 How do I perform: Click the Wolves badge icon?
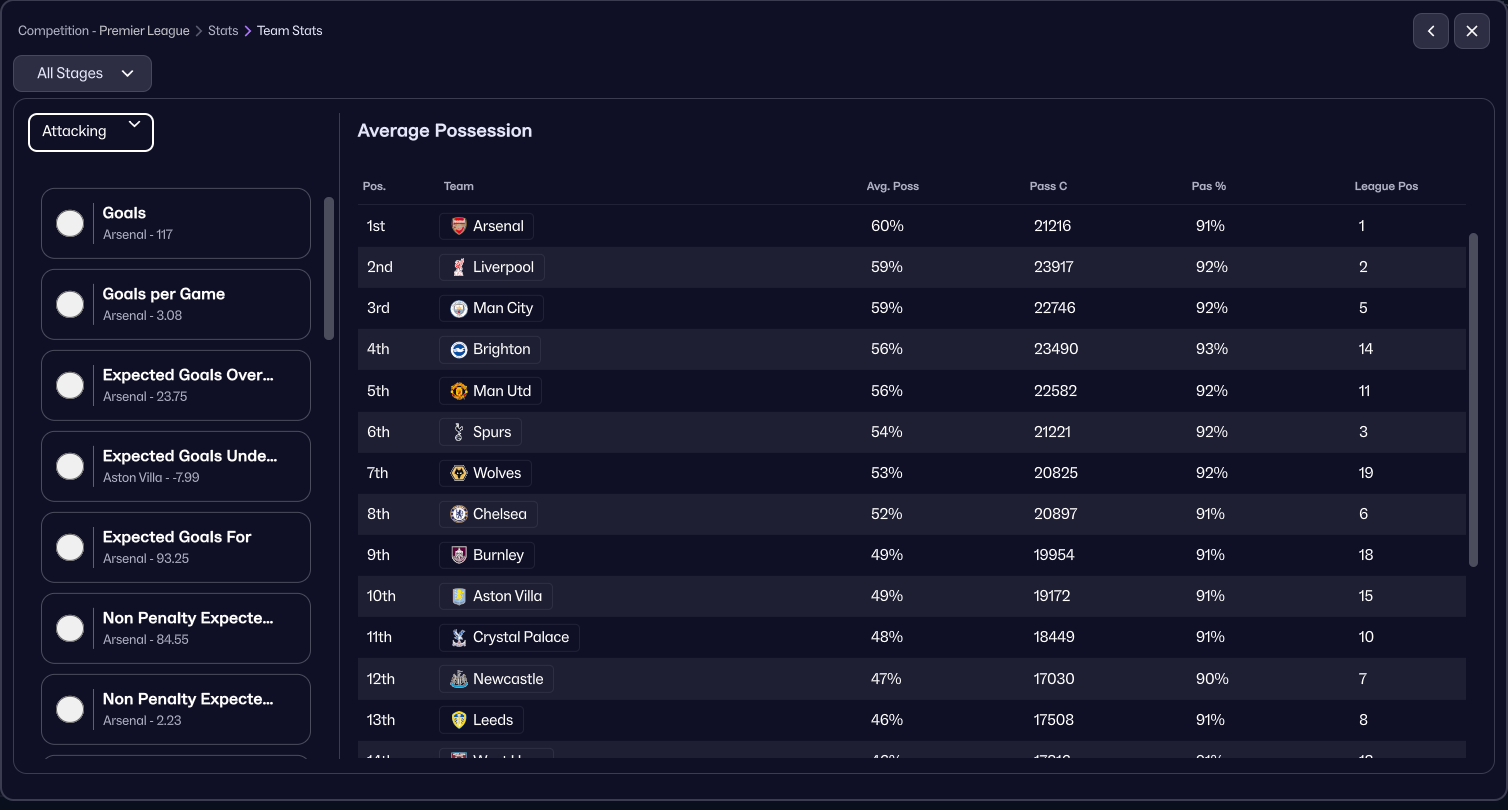coord(459,473)
